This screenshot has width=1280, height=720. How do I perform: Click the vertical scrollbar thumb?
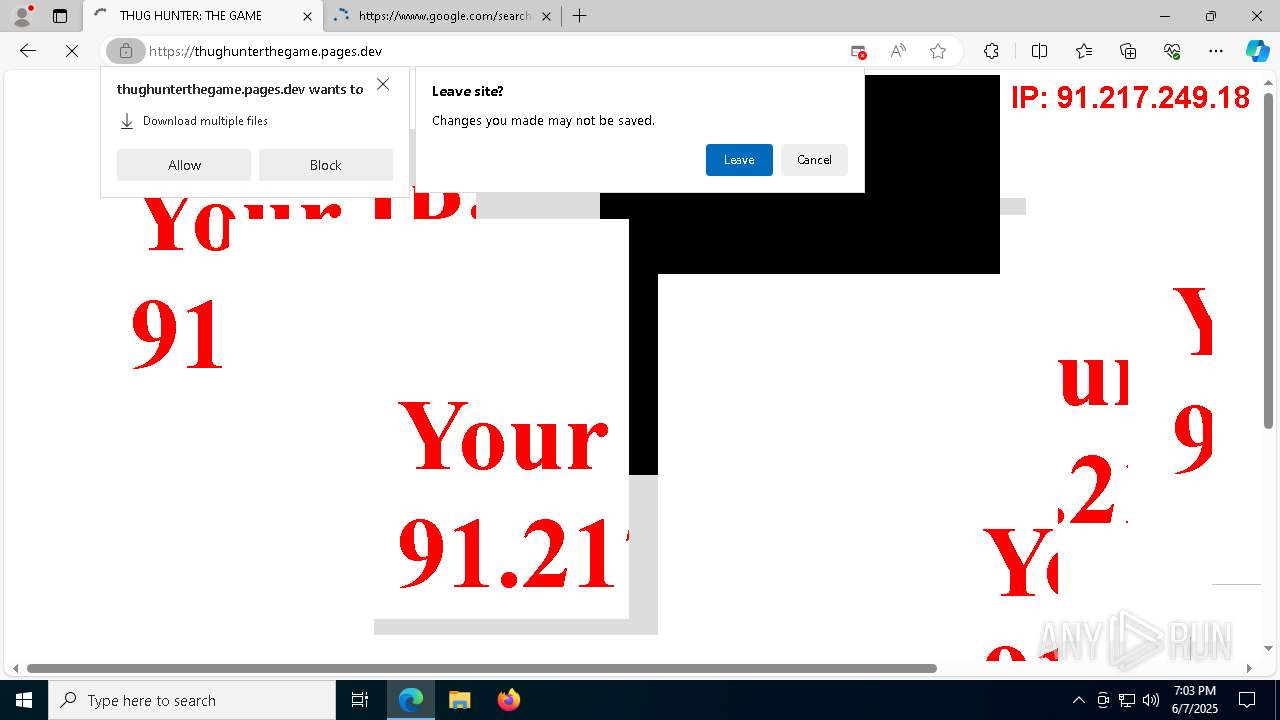click(x=1269, y=261)
